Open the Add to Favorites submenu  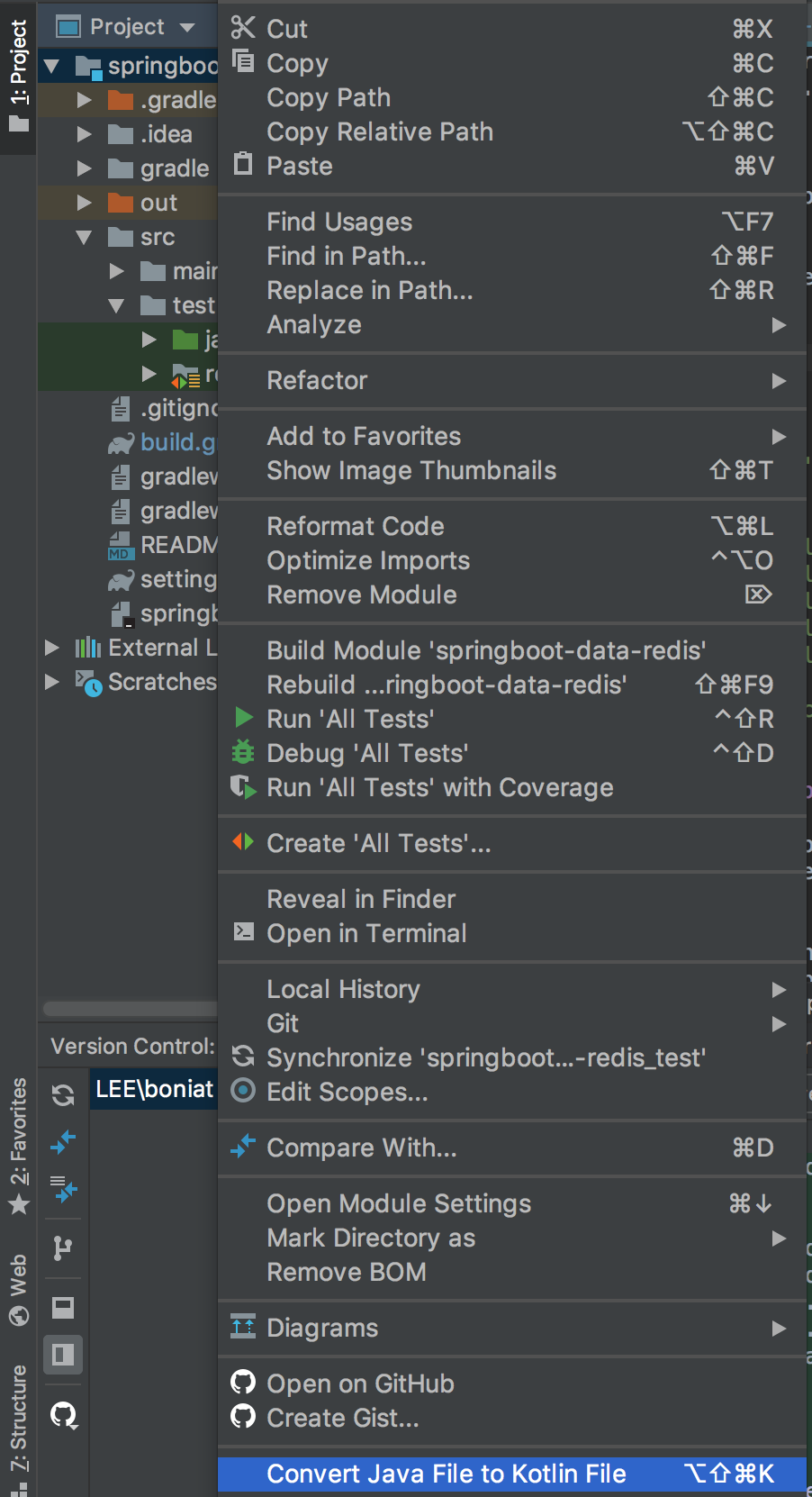[512, 436]
